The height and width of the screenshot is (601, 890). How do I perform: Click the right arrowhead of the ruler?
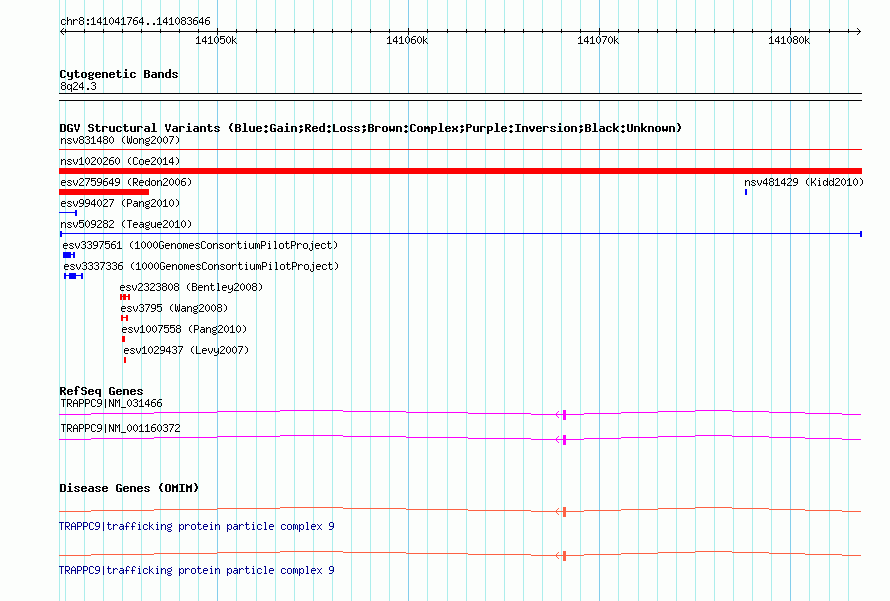(x=858, y=31)
